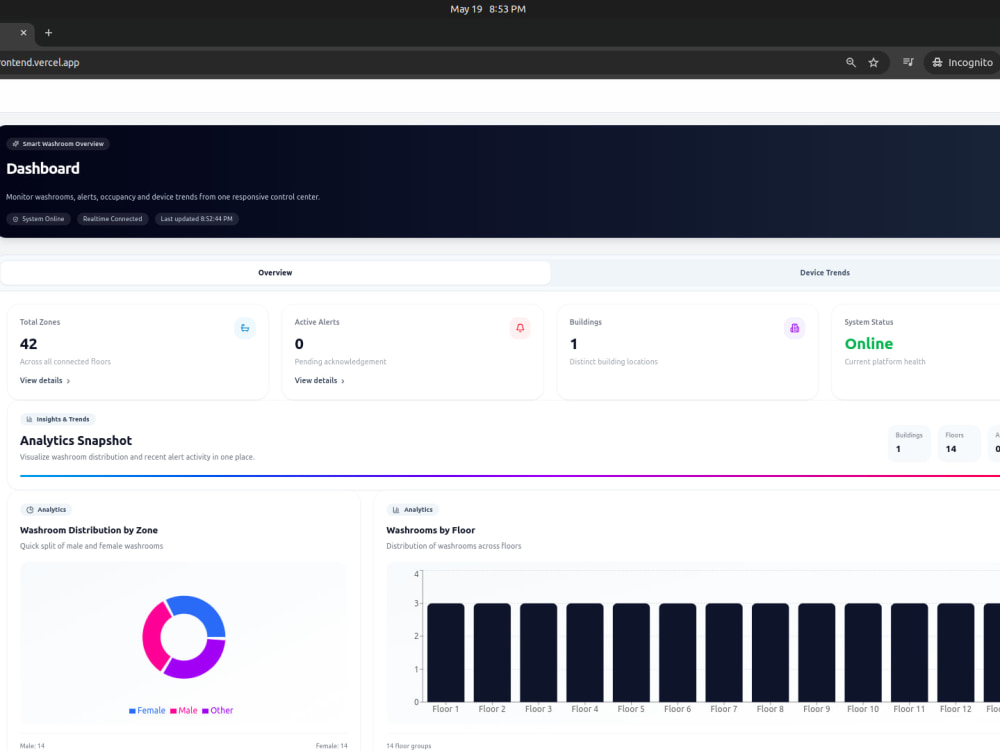Click the Analytics Snapshot heading
Viewport: 1000px width, 751px height.
(x=76, y=441)
